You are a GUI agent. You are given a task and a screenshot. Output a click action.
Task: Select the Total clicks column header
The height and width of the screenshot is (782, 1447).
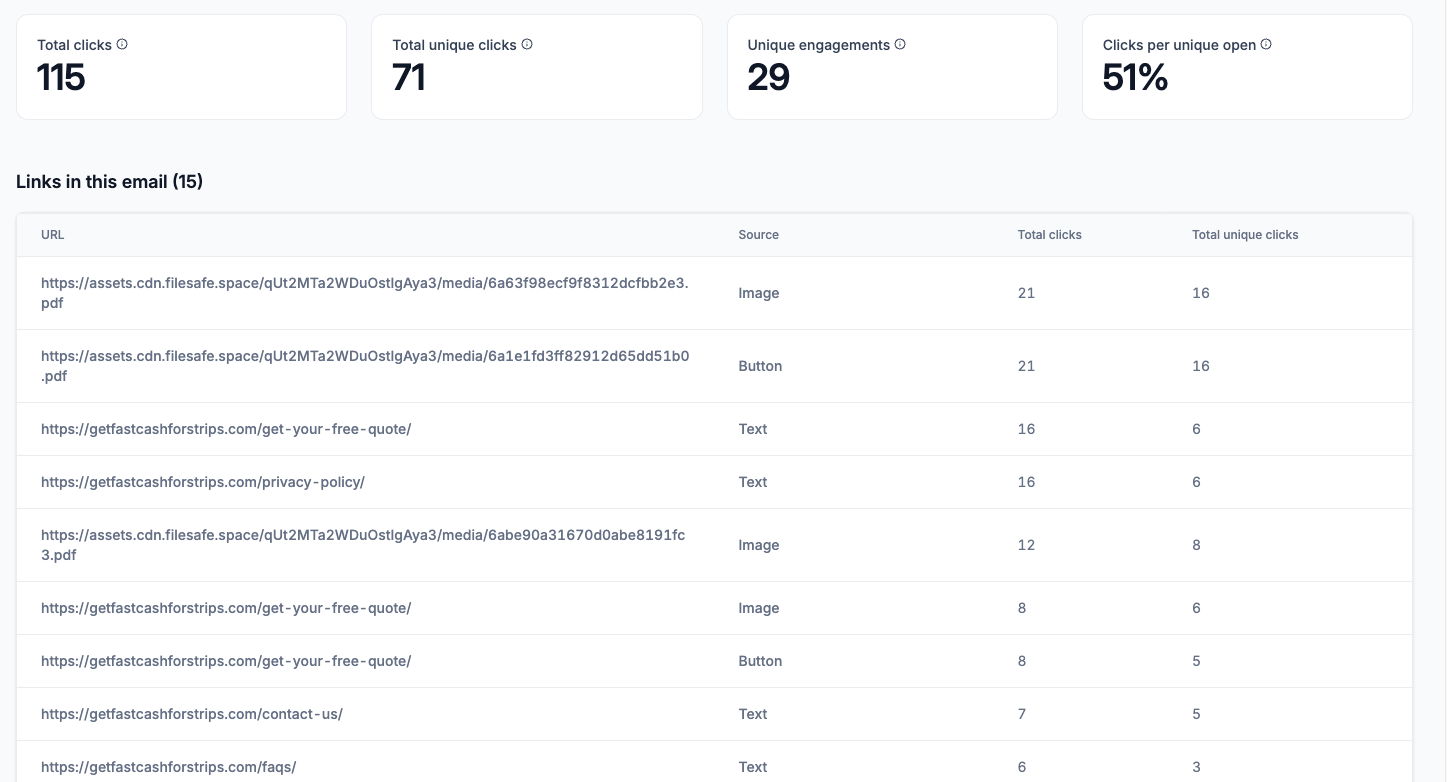click(x=1050, y=235)
